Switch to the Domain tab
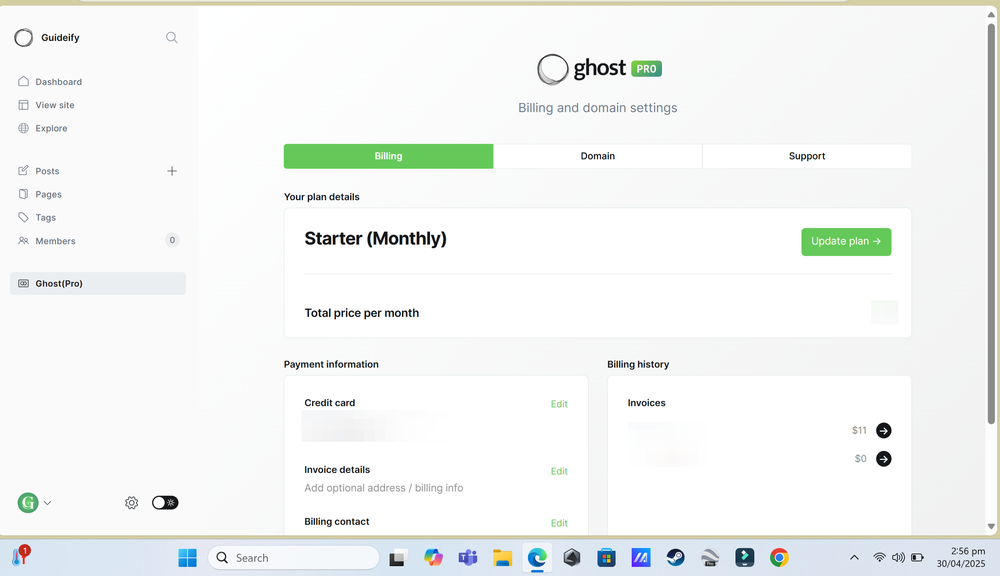 tap(598, 156)
